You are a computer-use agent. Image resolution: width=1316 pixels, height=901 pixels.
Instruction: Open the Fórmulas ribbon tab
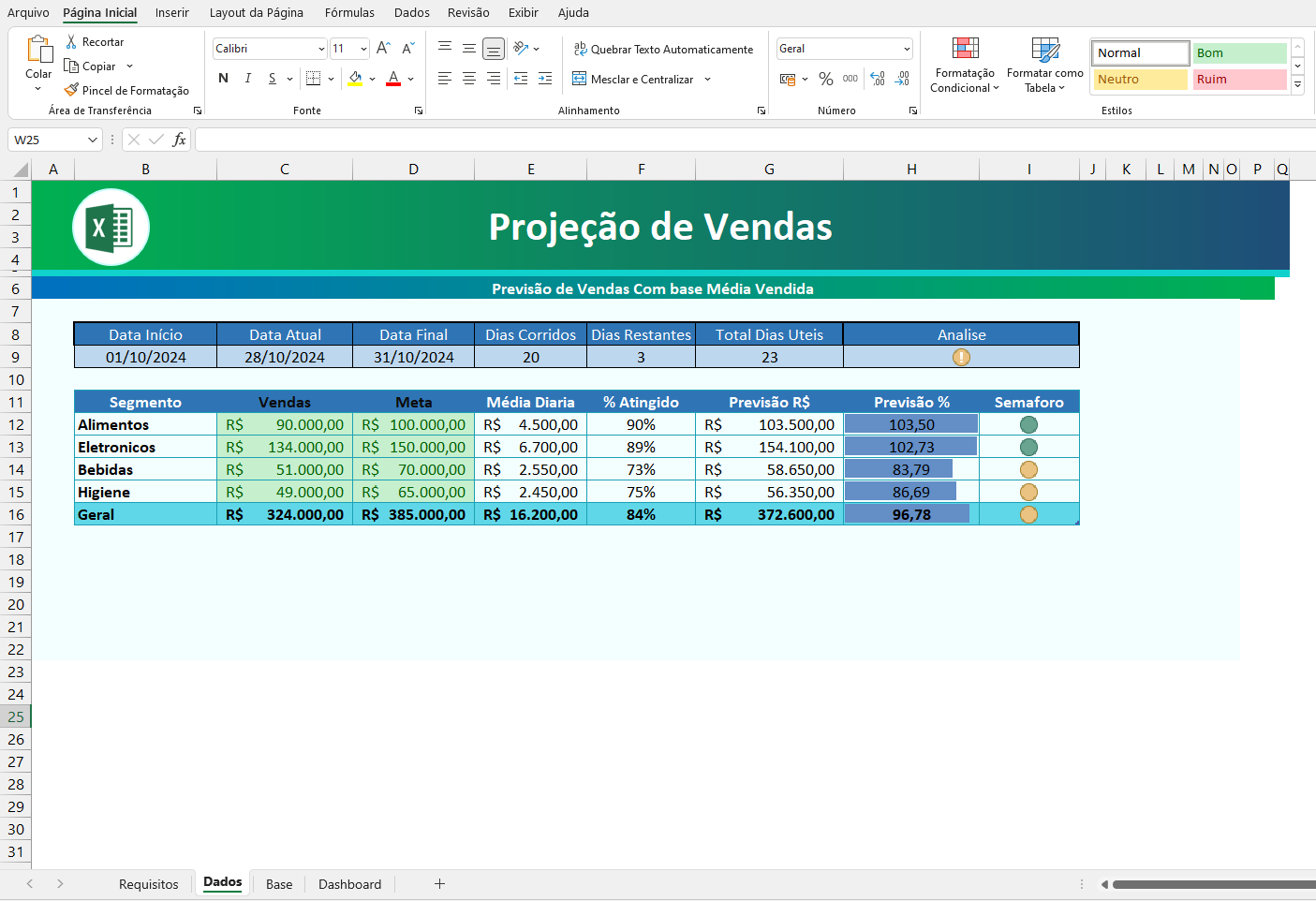349,13
